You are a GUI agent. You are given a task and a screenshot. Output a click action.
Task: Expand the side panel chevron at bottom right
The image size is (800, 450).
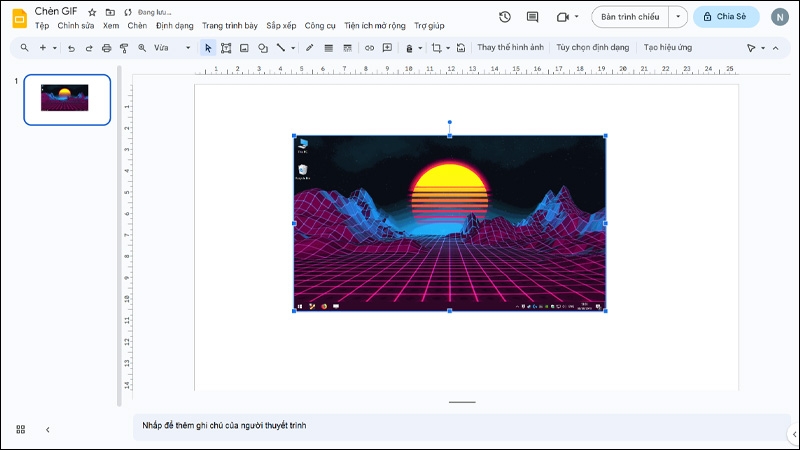(x=794, y=434)
